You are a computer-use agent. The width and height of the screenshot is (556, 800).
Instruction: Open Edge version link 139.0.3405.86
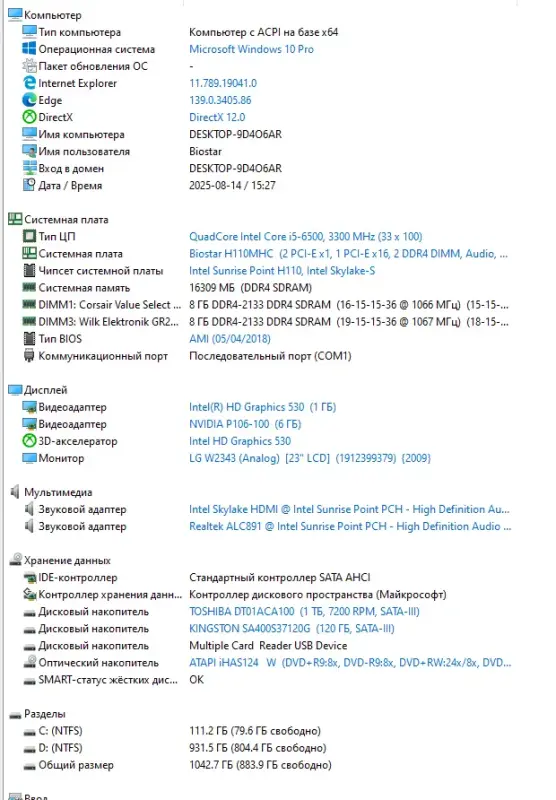(220, 100)
